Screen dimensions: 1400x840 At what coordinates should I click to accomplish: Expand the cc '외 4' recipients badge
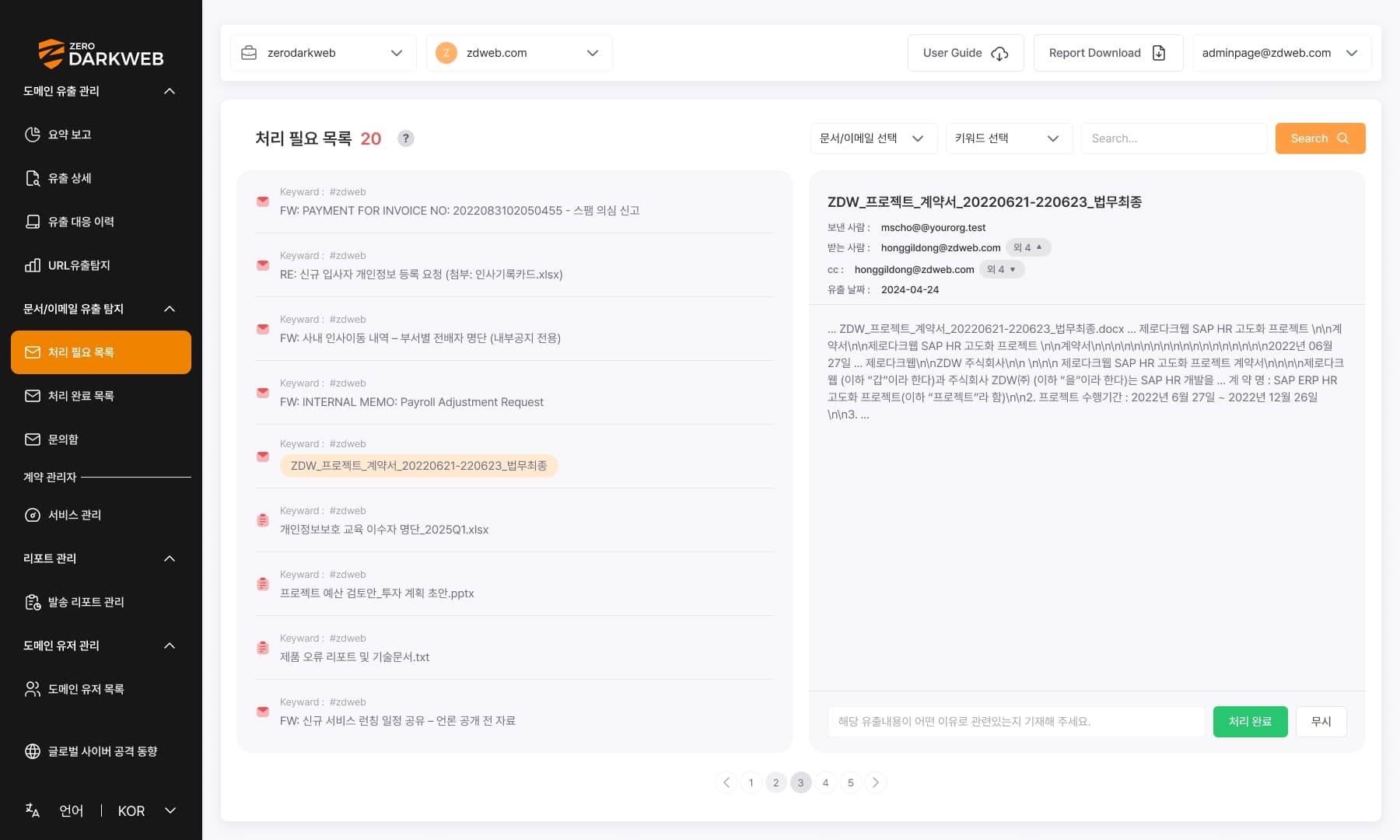[x=1002, y=269]
